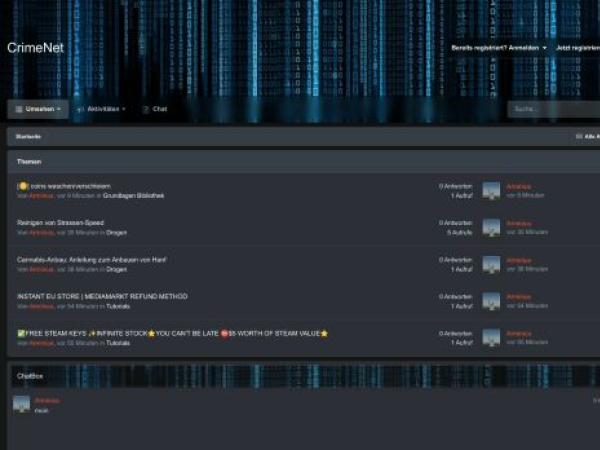Open the 'FREE STEAM KEYS' thread
Screen dimensions: 600x450
(x=173, y=333)
